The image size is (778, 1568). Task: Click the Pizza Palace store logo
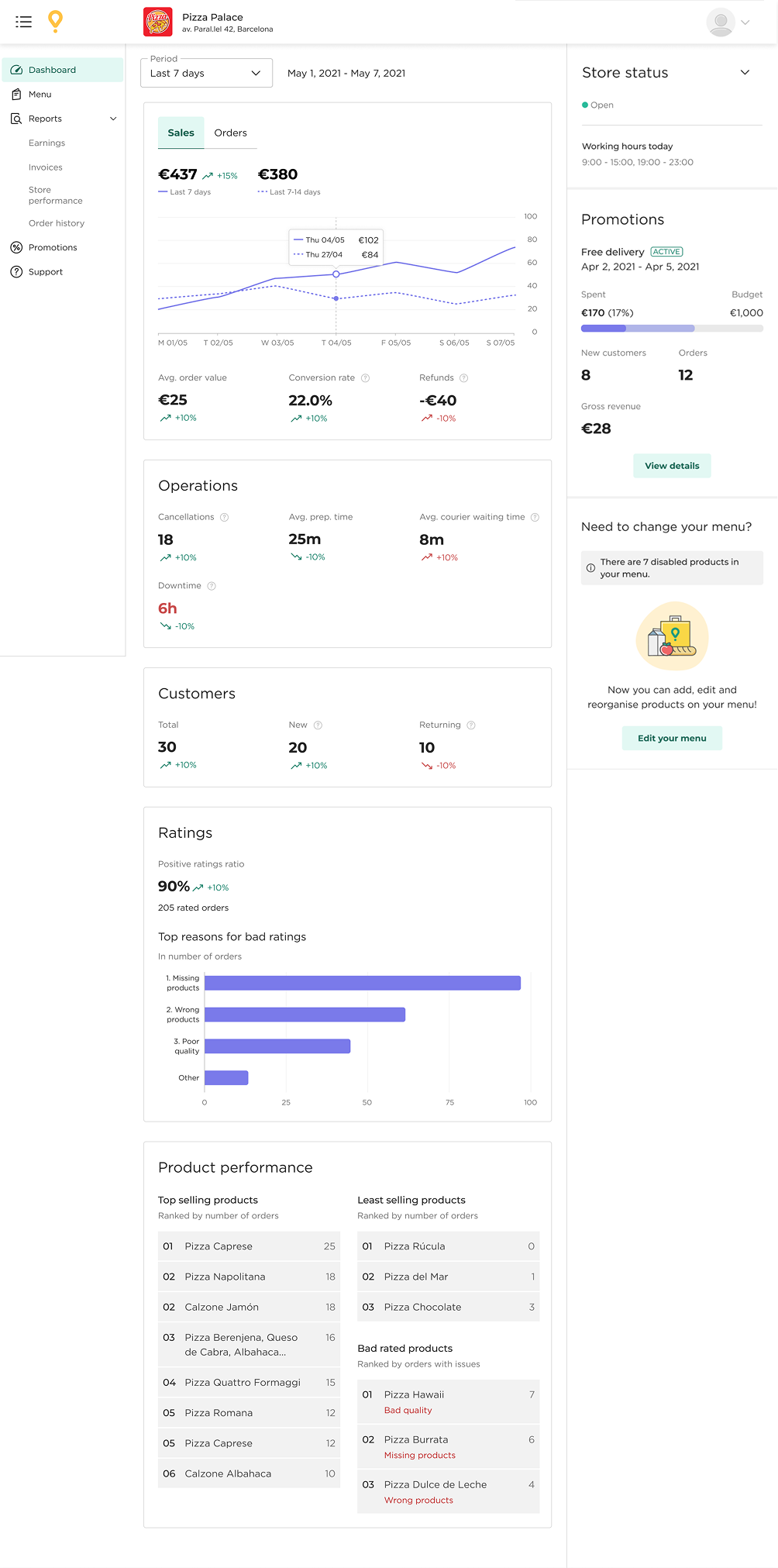[158, 22]
